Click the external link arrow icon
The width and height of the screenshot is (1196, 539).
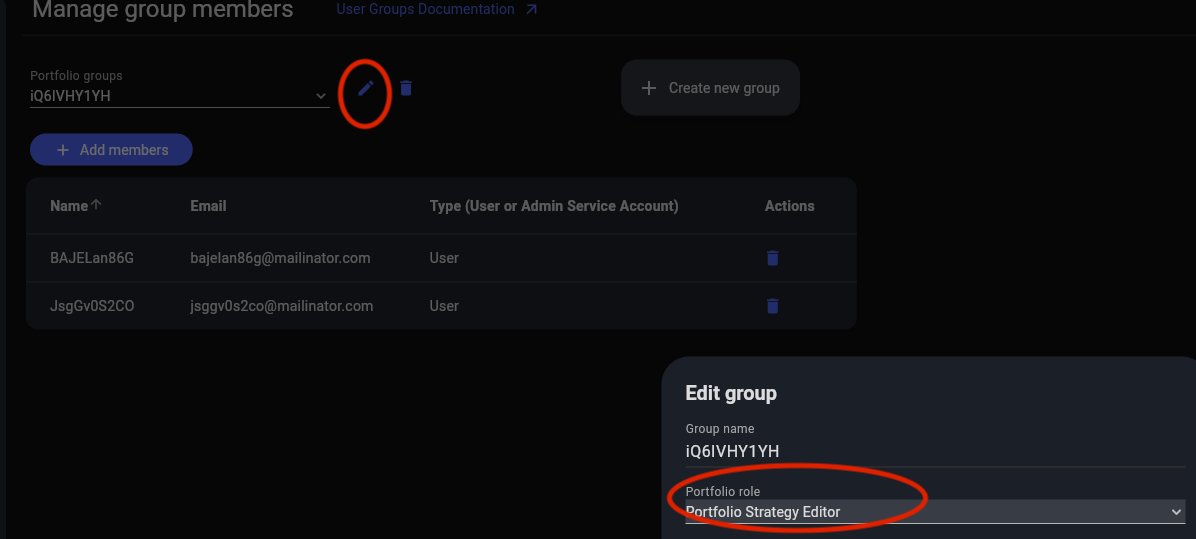[532, 10]
